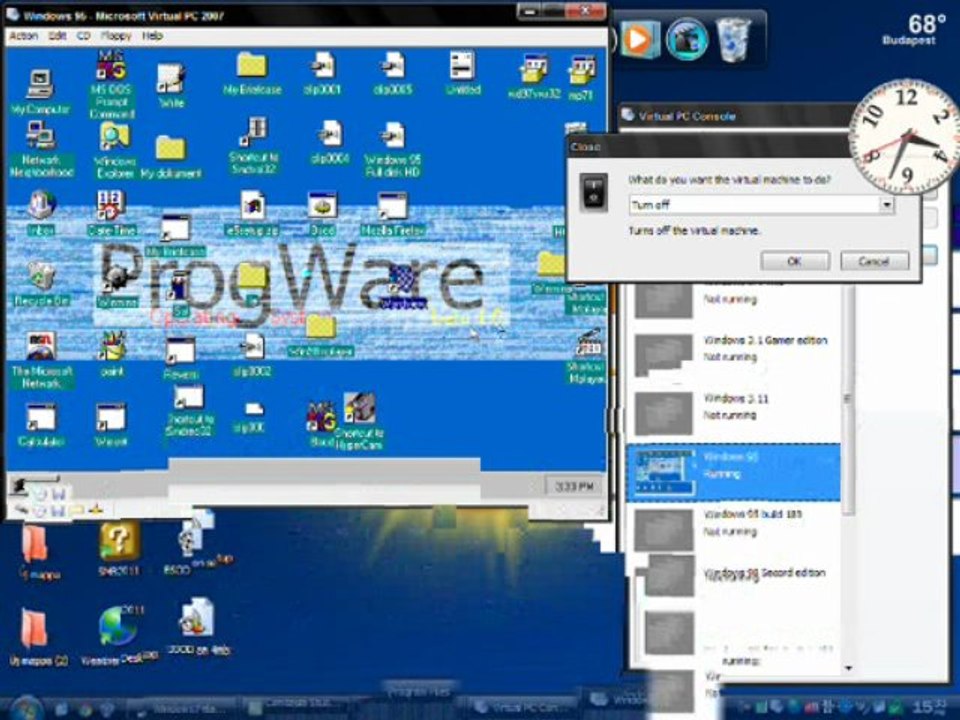Launch the MS-DOS Prompt Command shortcut
The width and height of the screenshot is (960, 720).
(111, 84)
